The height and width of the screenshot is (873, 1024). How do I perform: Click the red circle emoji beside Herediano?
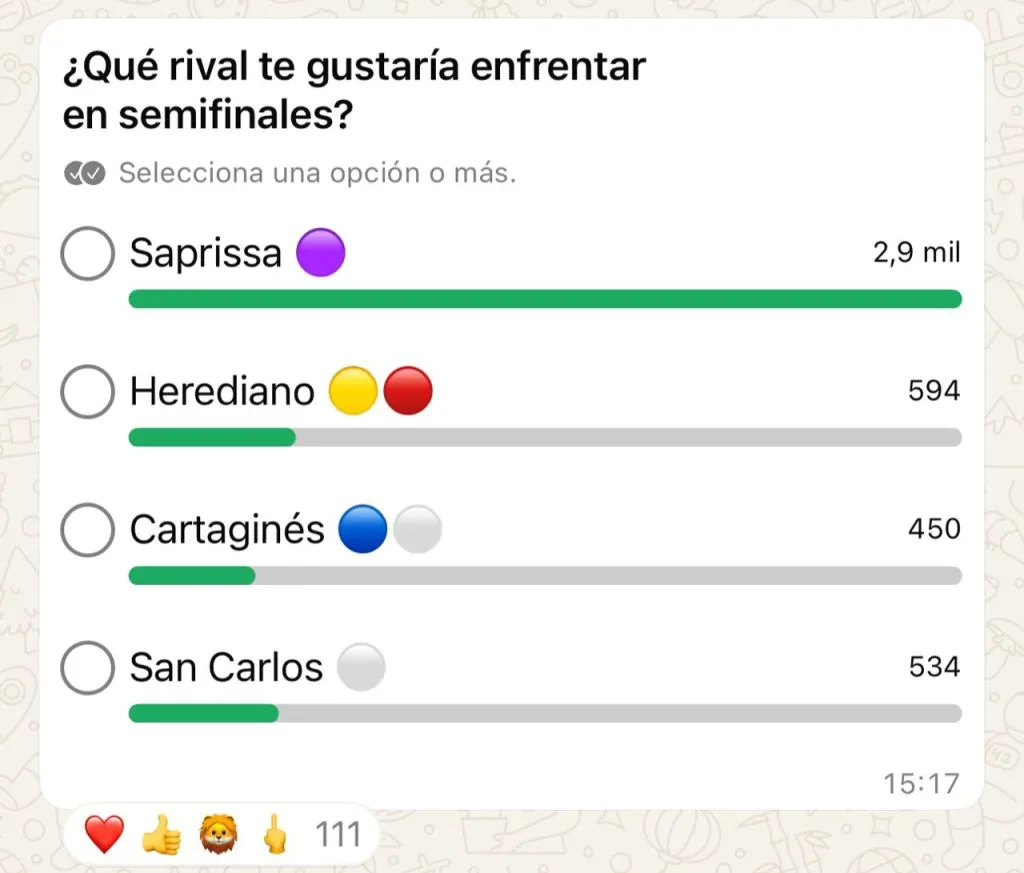point(410,390)
